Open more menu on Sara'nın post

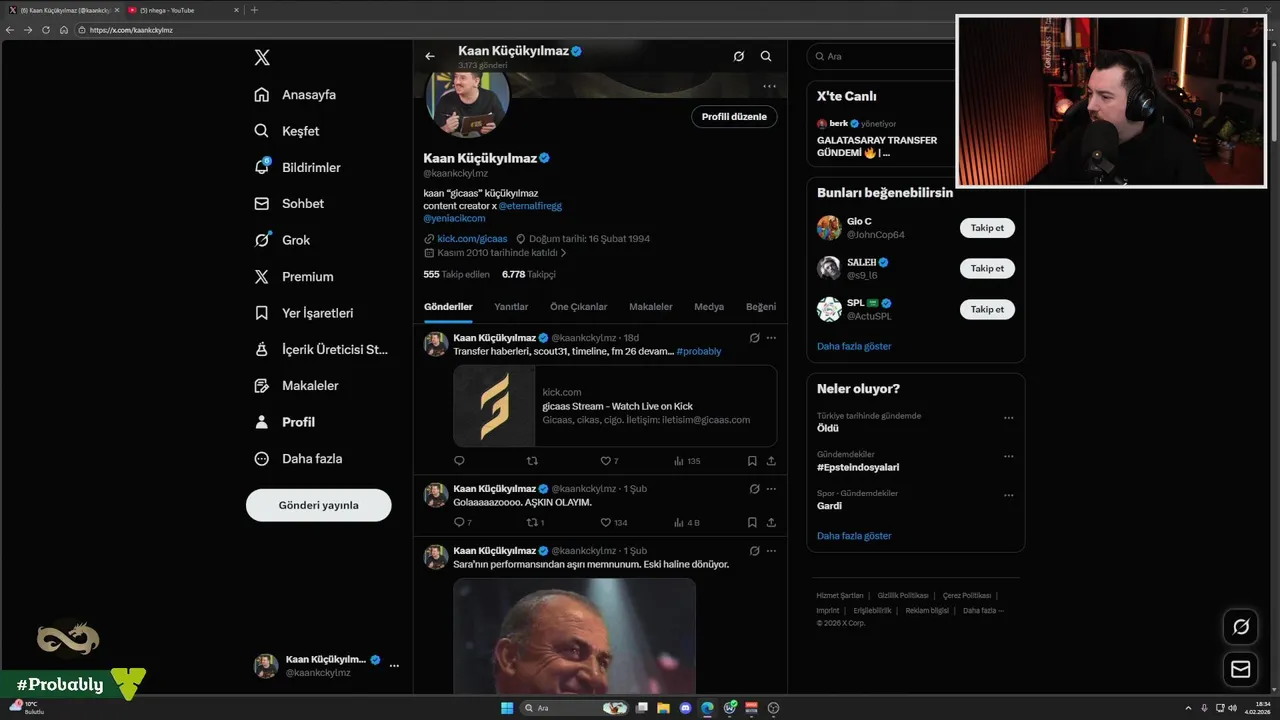771,550
